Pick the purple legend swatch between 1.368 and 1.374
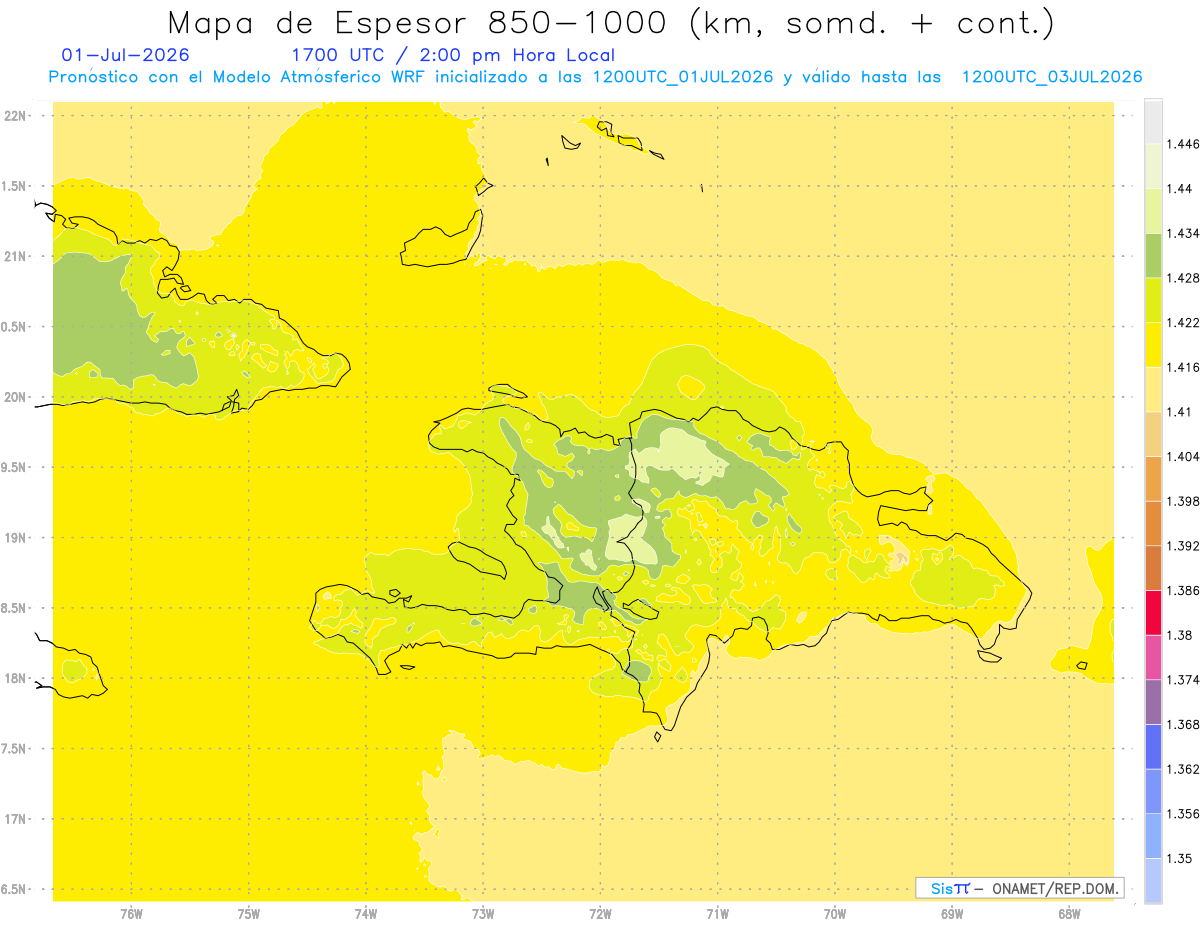 1153,702
